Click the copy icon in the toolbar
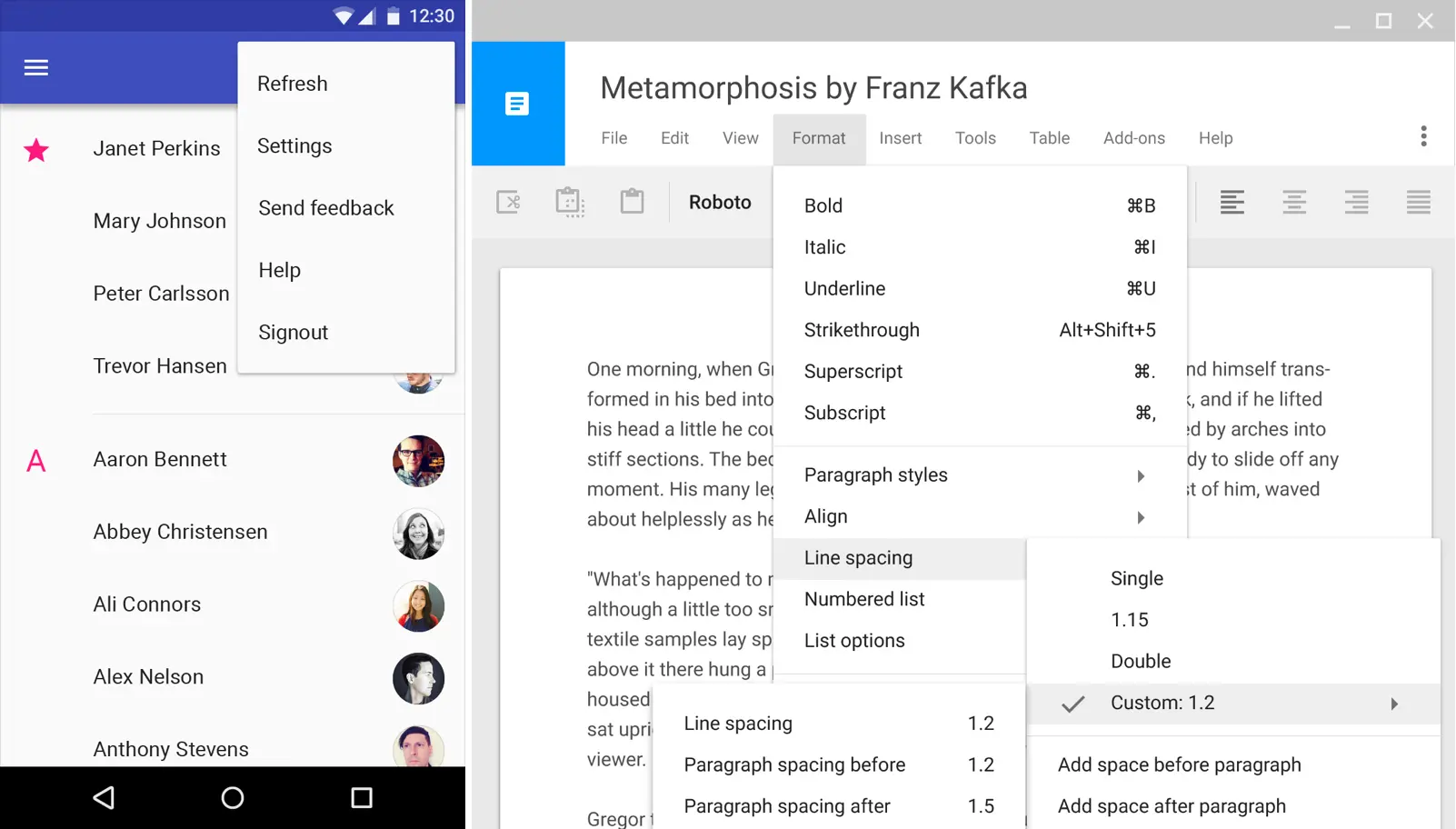This screenshot has height=829, width=1456. point(570,202)
